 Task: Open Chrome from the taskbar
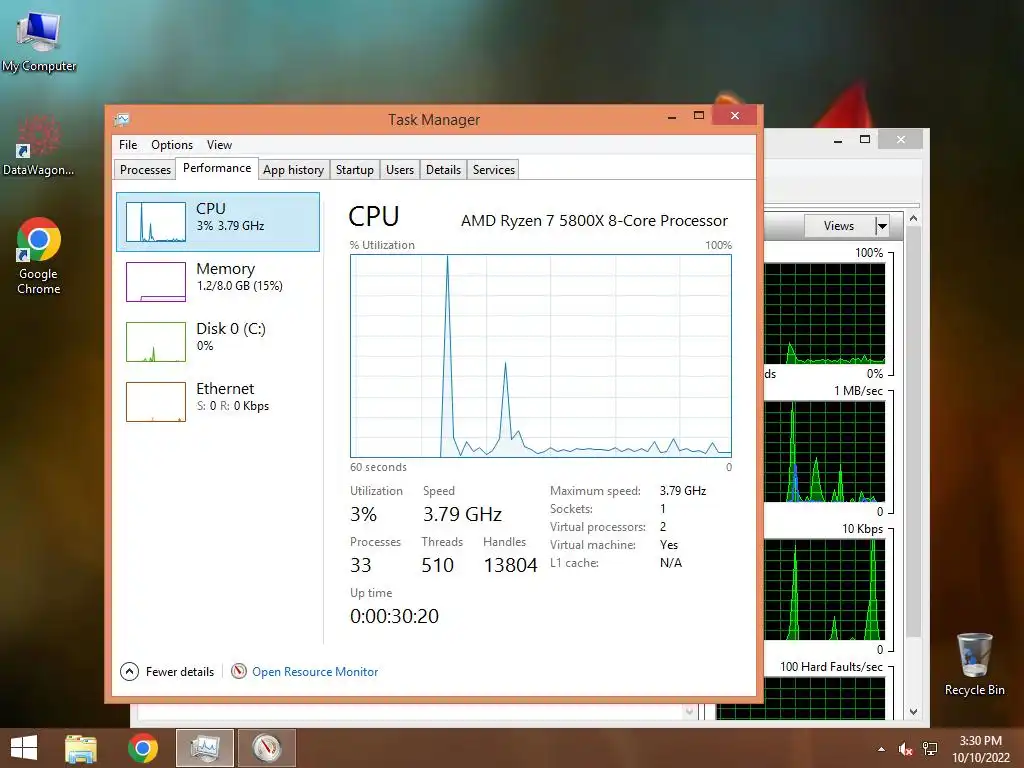pos(143,748)
